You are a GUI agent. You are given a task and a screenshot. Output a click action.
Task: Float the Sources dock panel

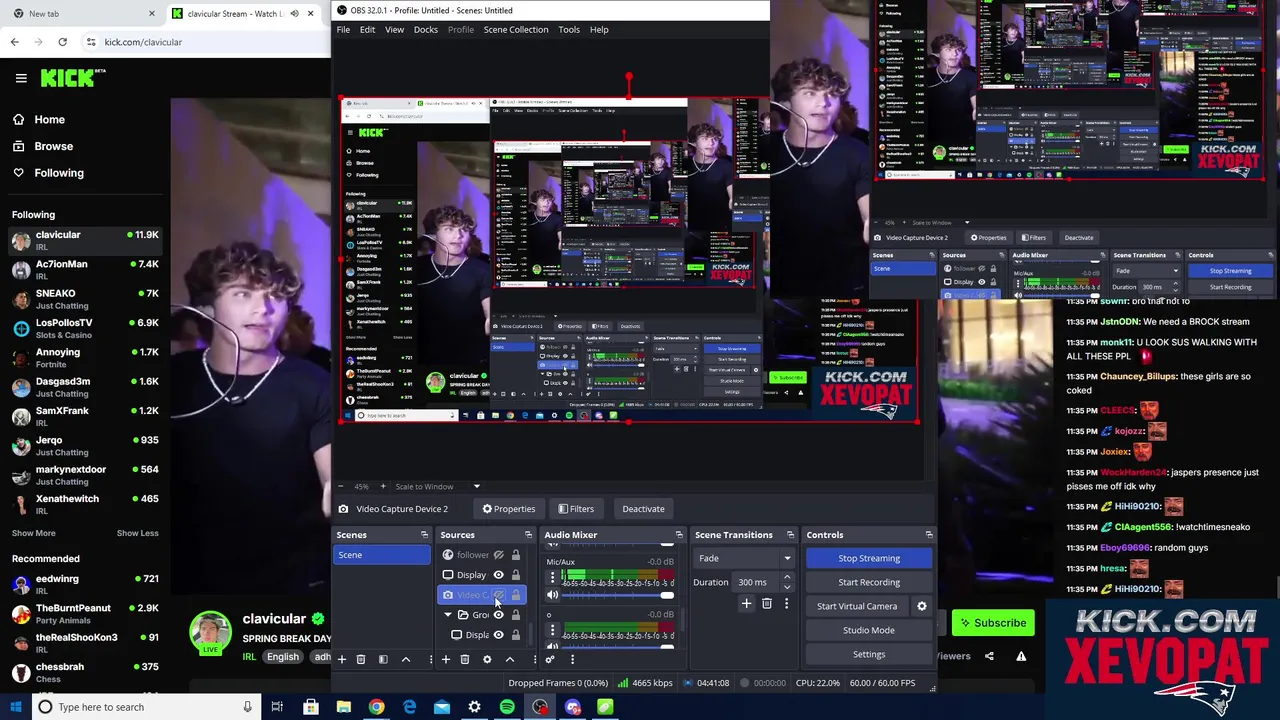[528, 535]
